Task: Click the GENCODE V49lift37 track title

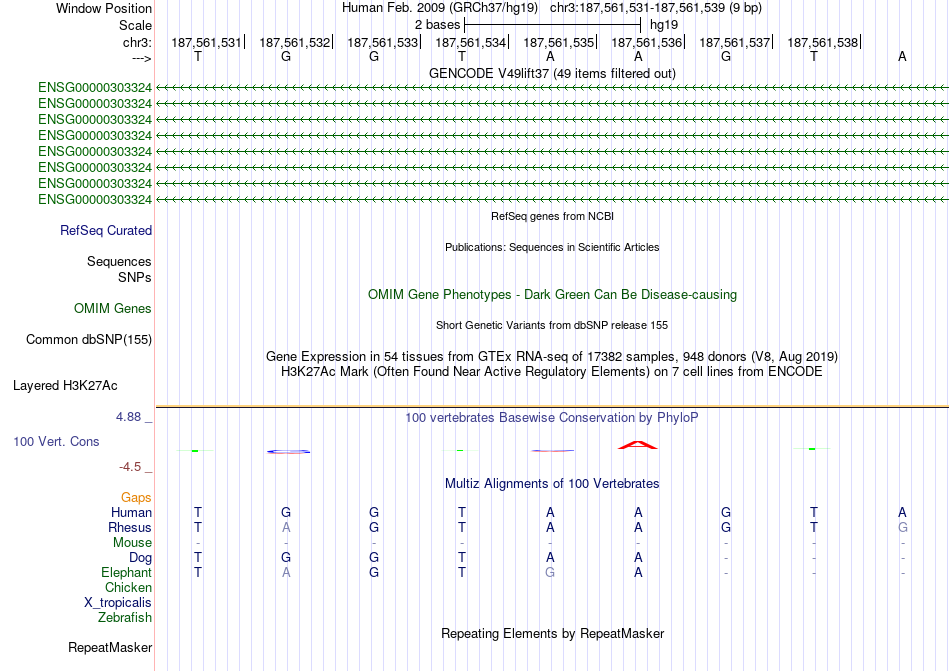Action: tap(552, 74)
